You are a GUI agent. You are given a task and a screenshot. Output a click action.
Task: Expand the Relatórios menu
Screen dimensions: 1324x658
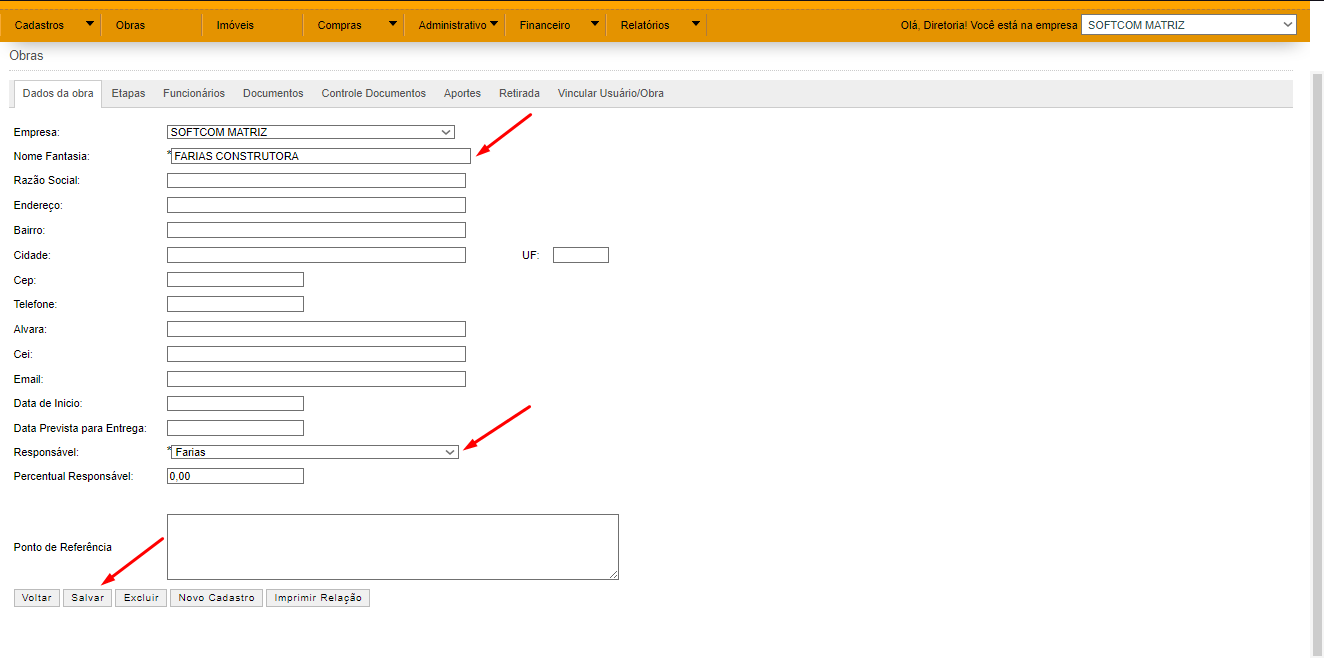[645, 25]
